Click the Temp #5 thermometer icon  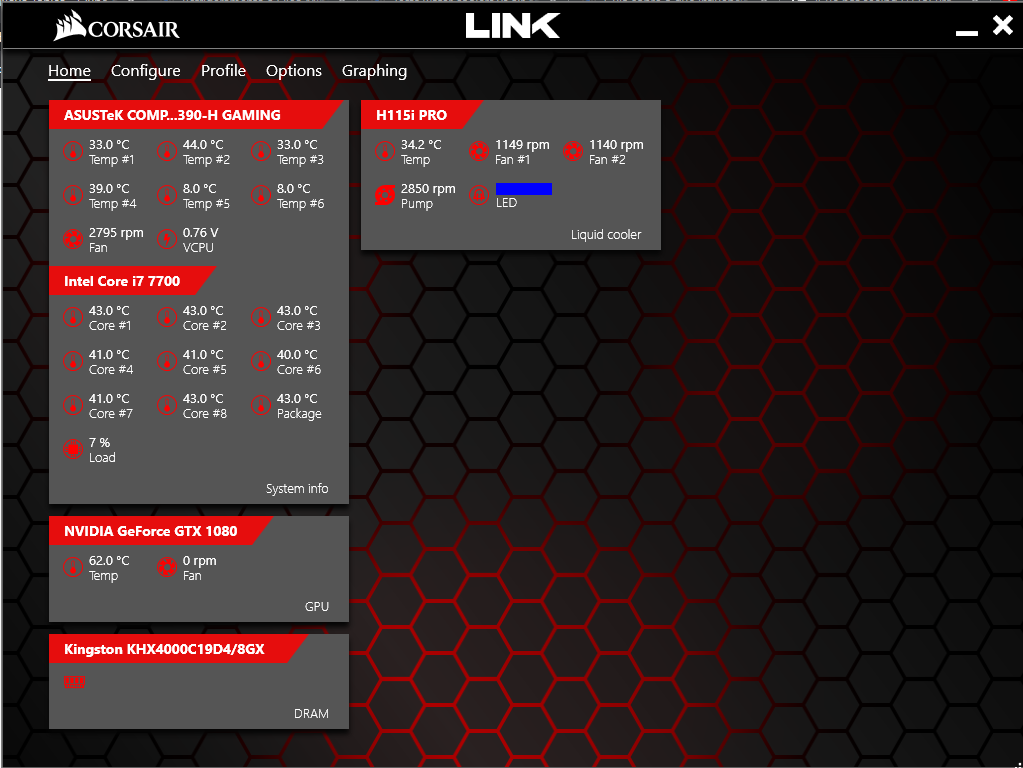tap(166, 195)
